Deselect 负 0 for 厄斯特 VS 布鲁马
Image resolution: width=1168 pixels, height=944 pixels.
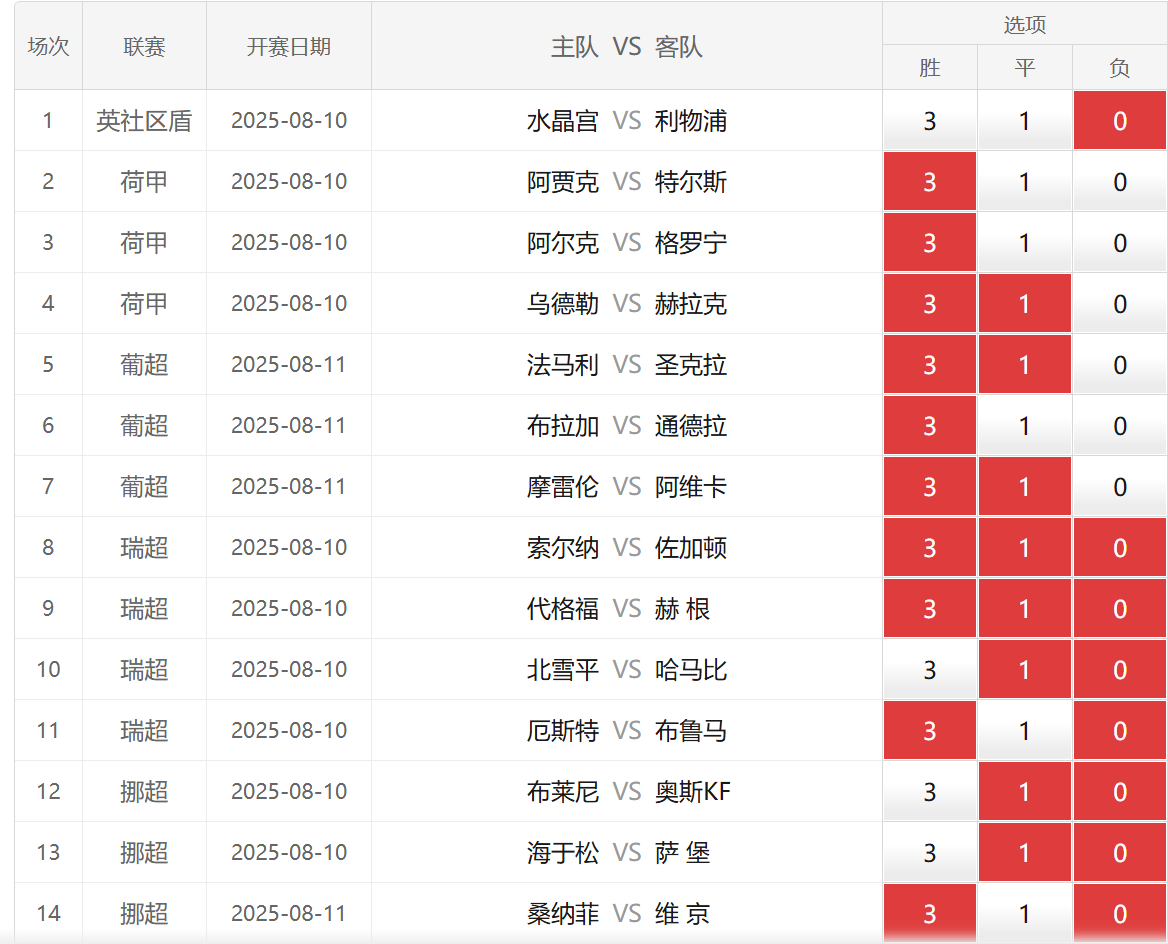(1120, 731)
